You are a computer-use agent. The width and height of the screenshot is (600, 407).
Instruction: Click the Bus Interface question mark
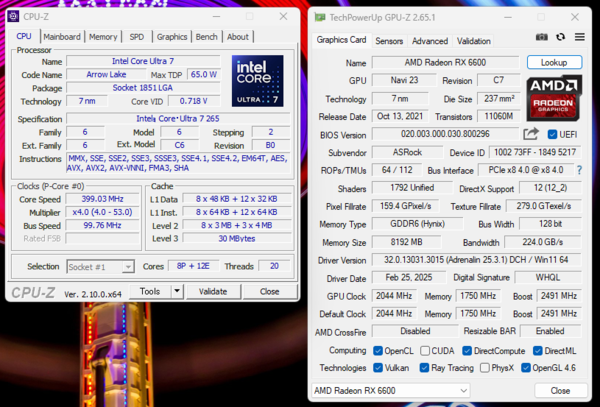579,170
